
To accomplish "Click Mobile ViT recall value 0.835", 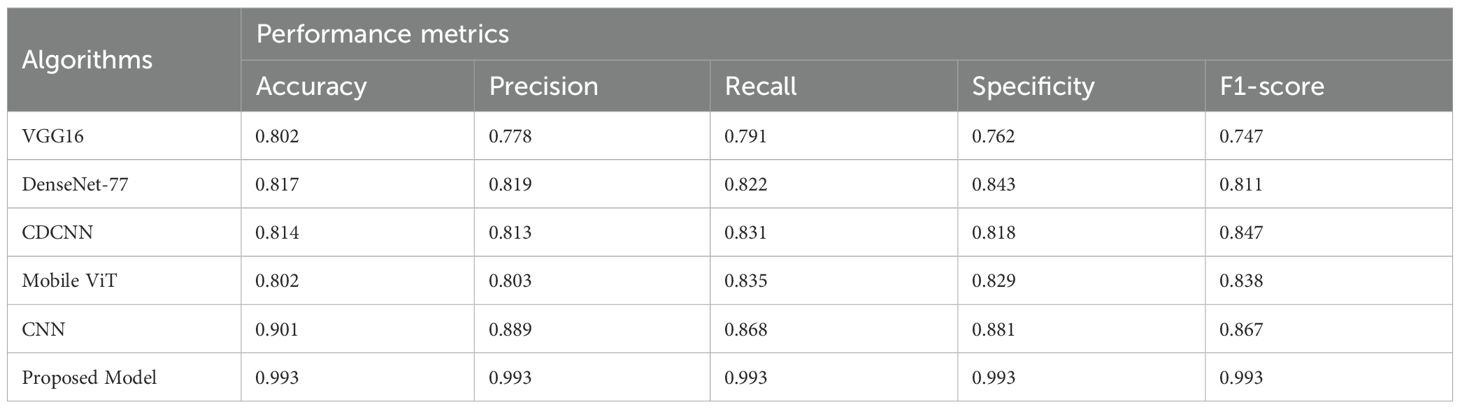I will 745,281.
